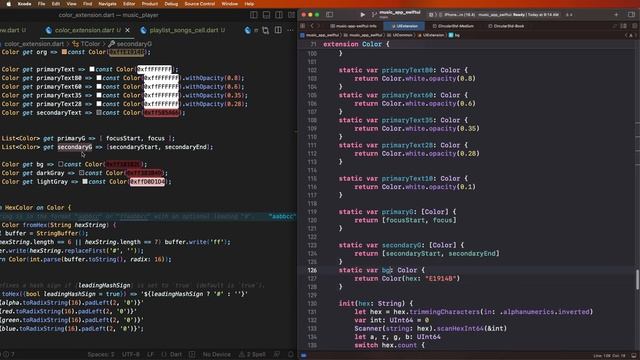Click Xcode vertical scrollbar thumb
640x360 pixels.
tap(637, 280)
